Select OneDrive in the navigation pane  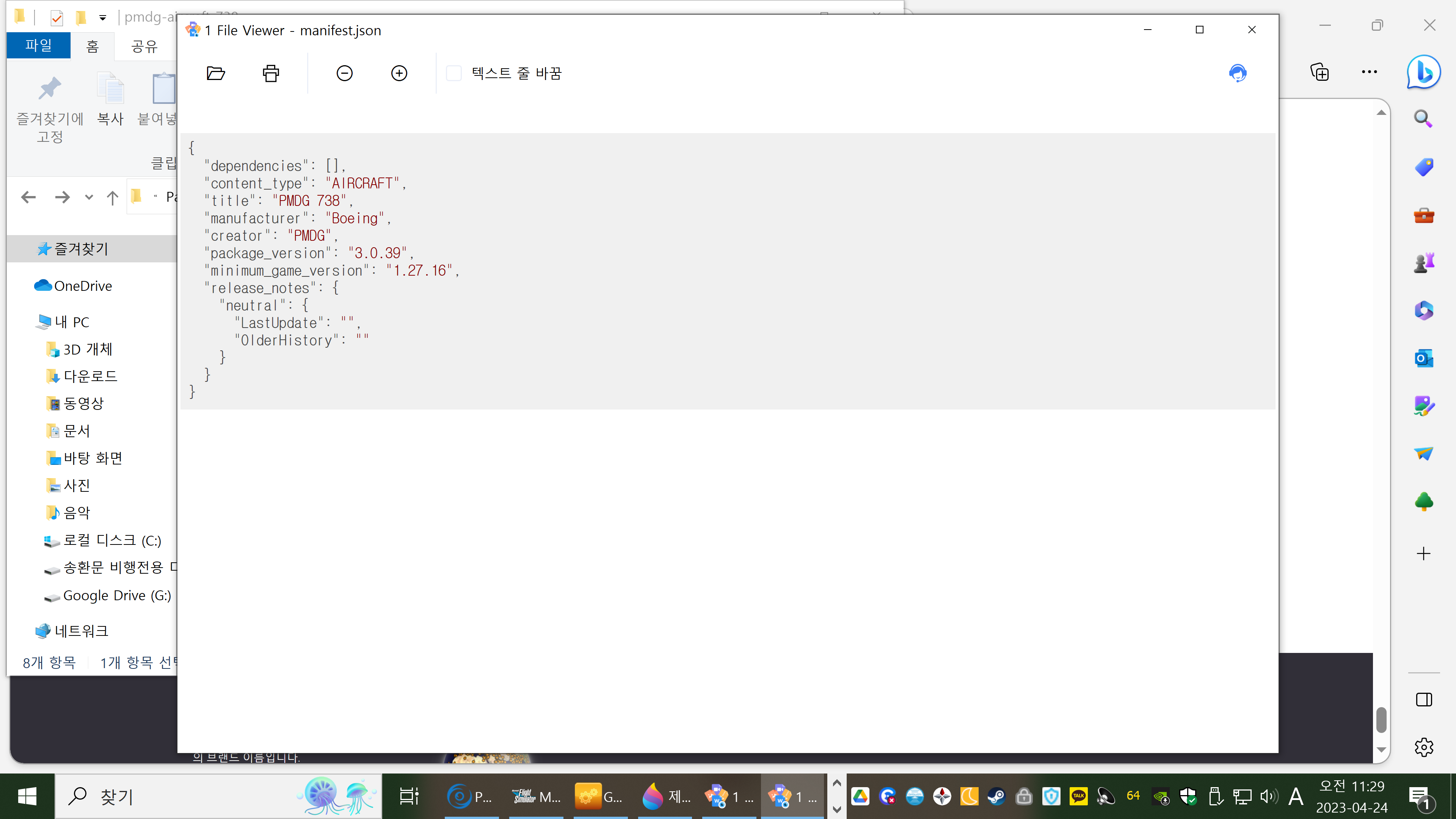(x=74, y=286)
